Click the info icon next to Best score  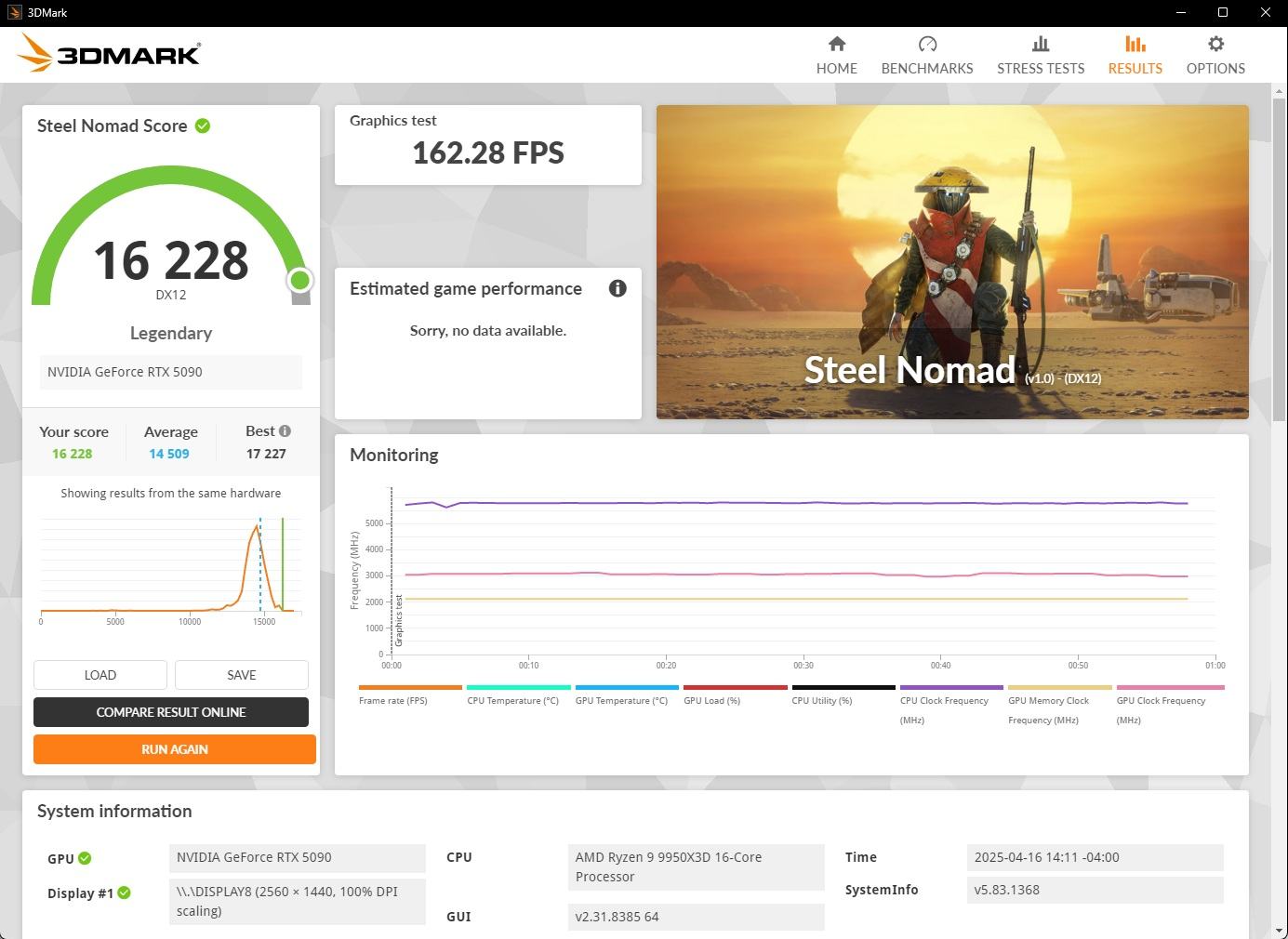tap(285, 430)
